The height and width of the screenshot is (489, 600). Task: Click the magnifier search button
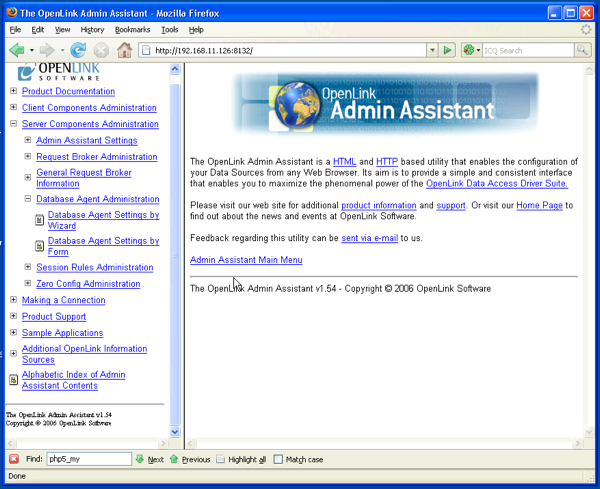582,50
